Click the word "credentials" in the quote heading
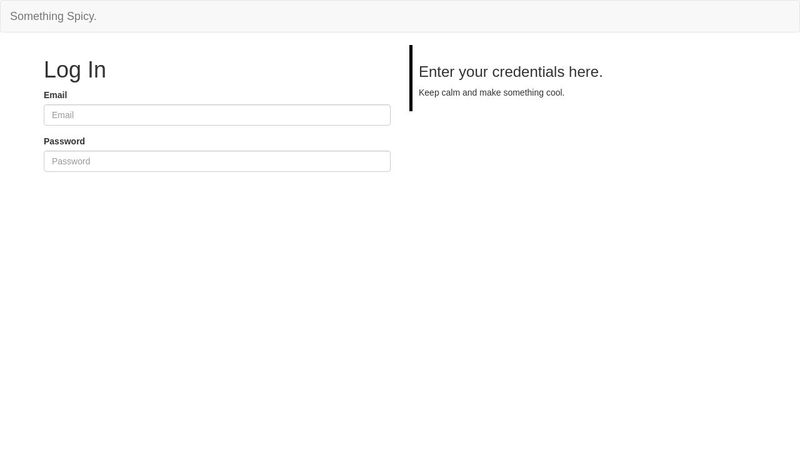The height and width of the screenshot is (450, 800). pos(528,72)
